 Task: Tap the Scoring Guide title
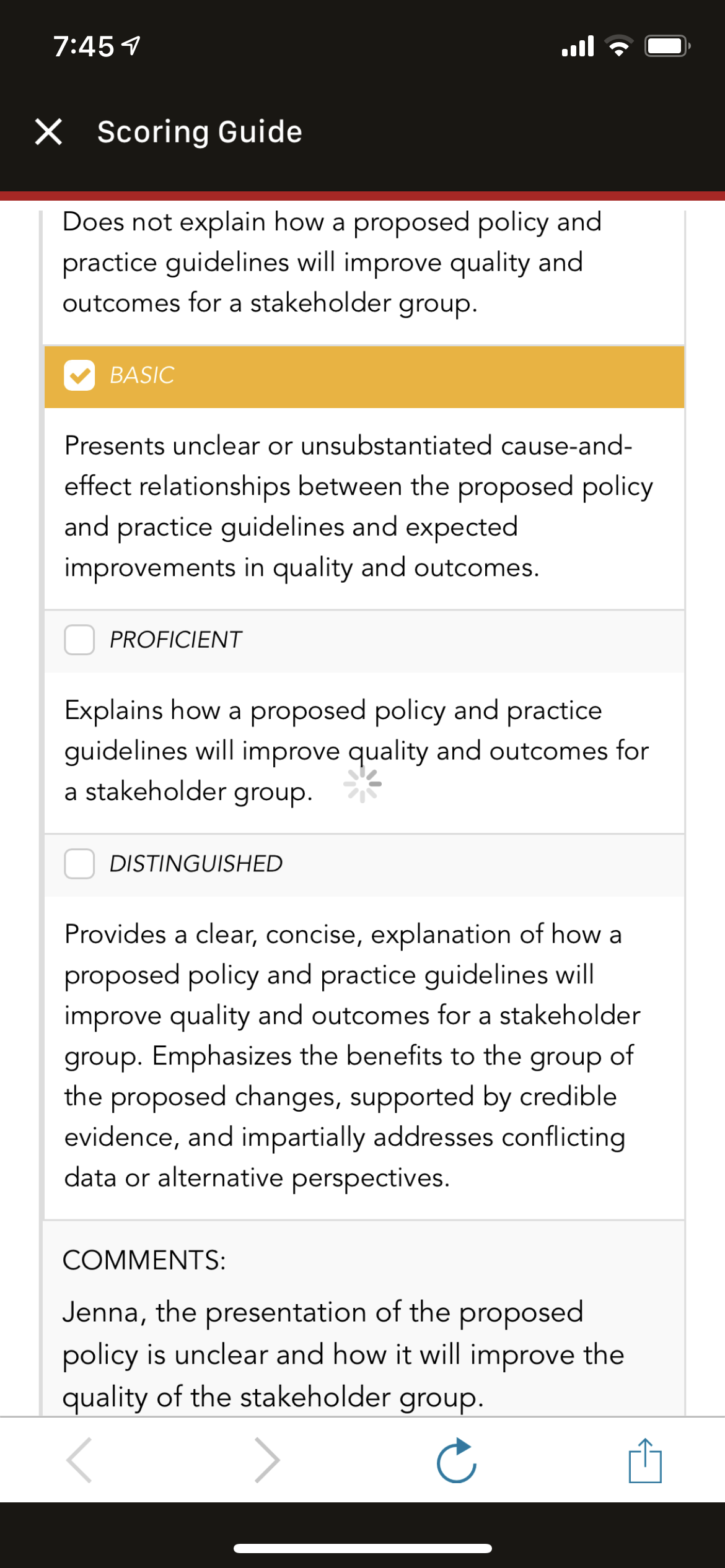coord(200,132)
